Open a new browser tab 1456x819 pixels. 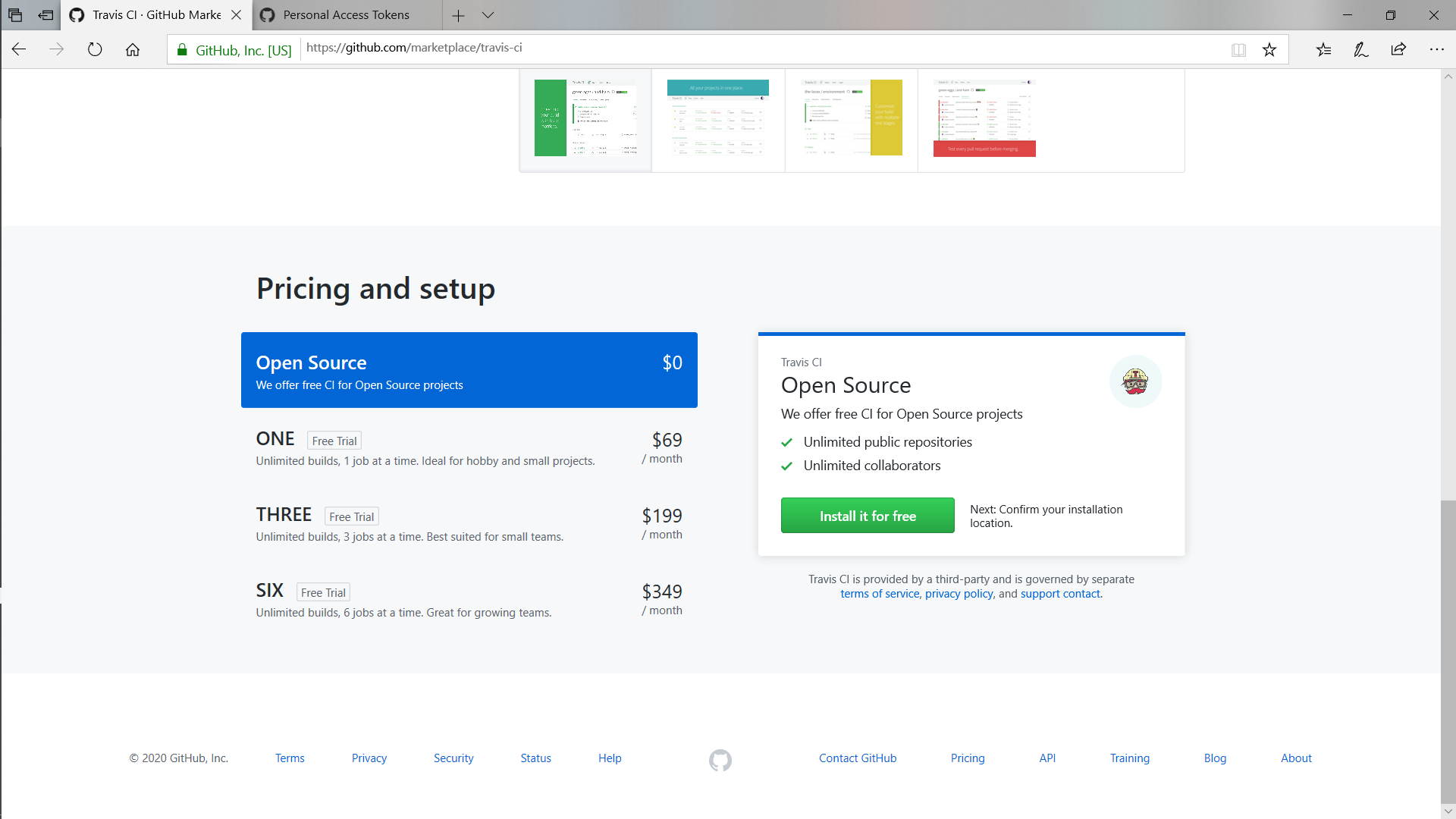458,15
